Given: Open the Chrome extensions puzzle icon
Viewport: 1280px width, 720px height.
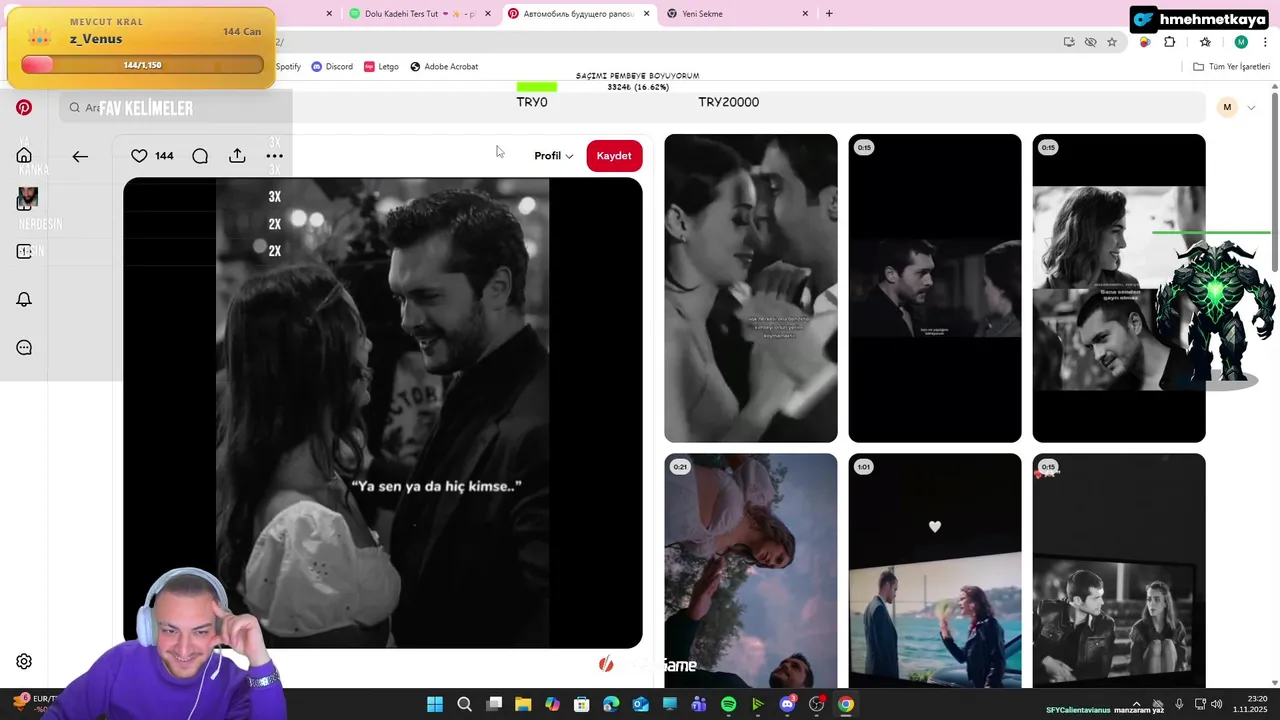Looking at the screenshot, I should coord(1170,42).
